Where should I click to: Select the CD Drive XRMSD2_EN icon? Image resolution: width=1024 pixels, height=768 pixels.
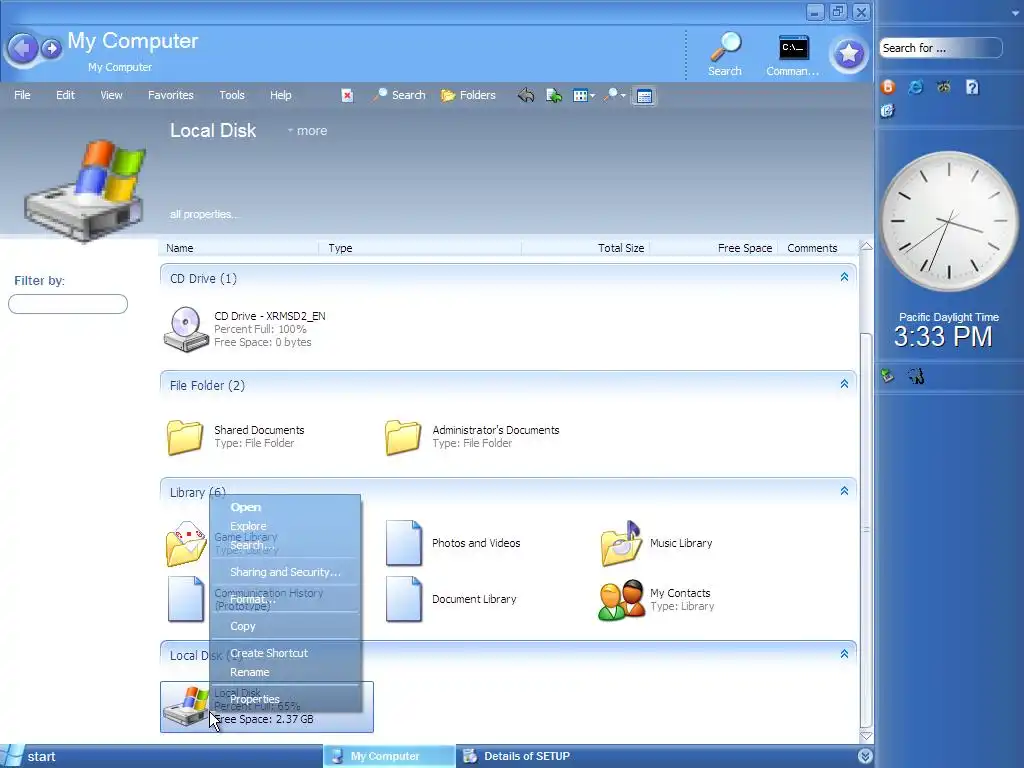186,329
